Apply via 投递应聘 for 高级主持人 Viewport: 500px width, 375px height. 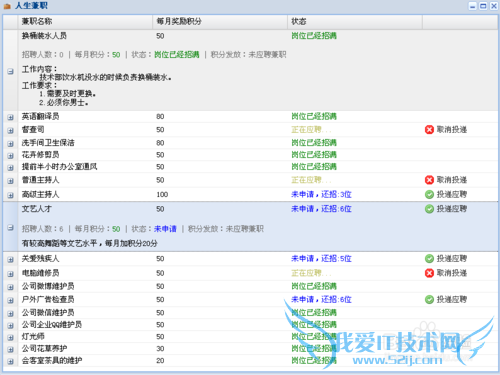pyautogui.click(x=452, y=194)
